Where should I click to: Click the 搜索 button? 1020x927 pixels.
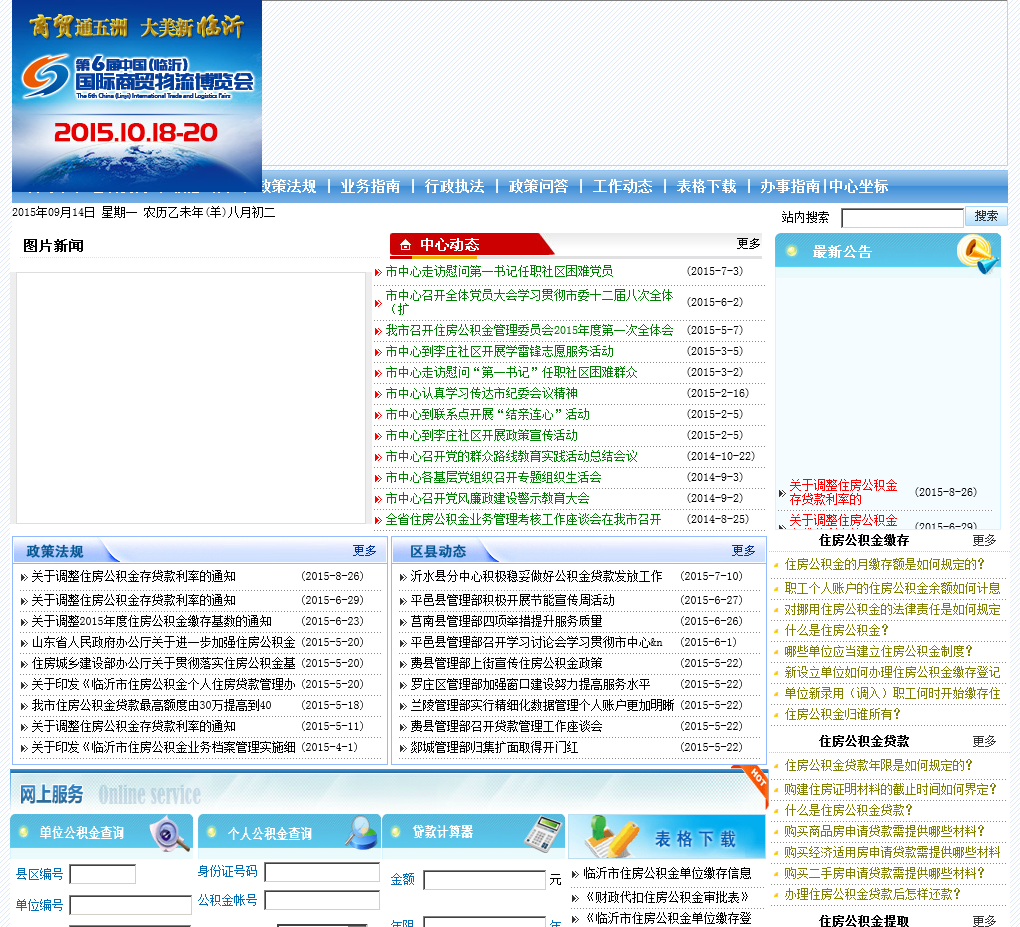click(x=986, y=216)
